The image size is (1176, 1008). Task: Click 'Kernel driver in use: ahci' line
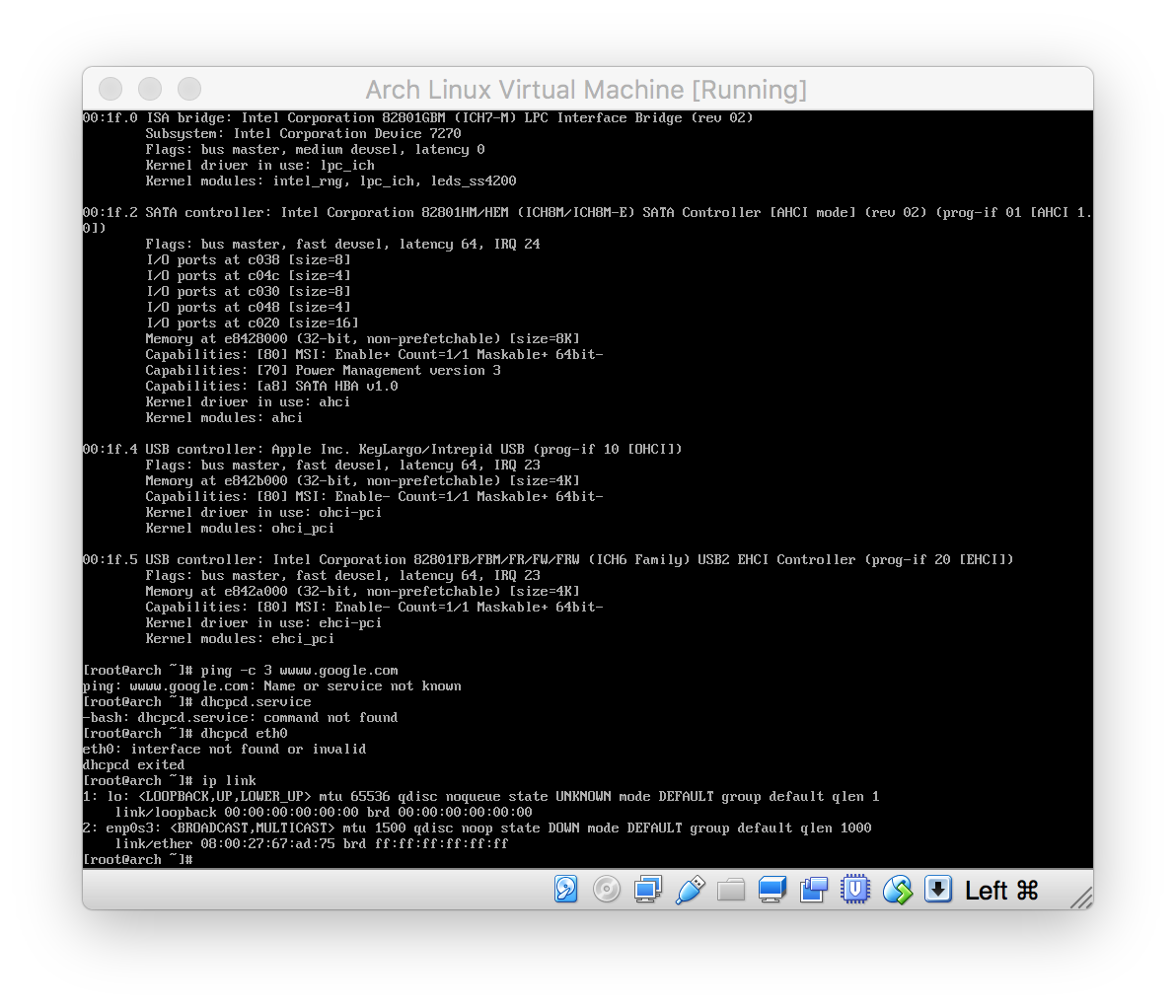[248, 402]
